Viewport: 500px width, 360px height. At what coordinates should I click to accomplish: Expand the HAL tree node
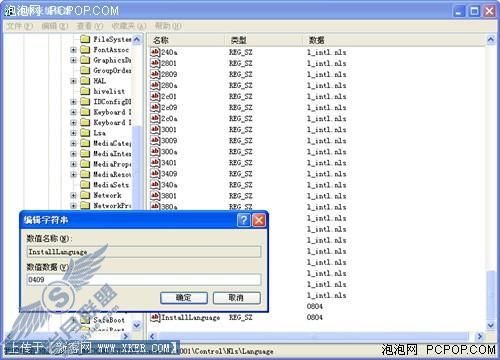[73, 81]
